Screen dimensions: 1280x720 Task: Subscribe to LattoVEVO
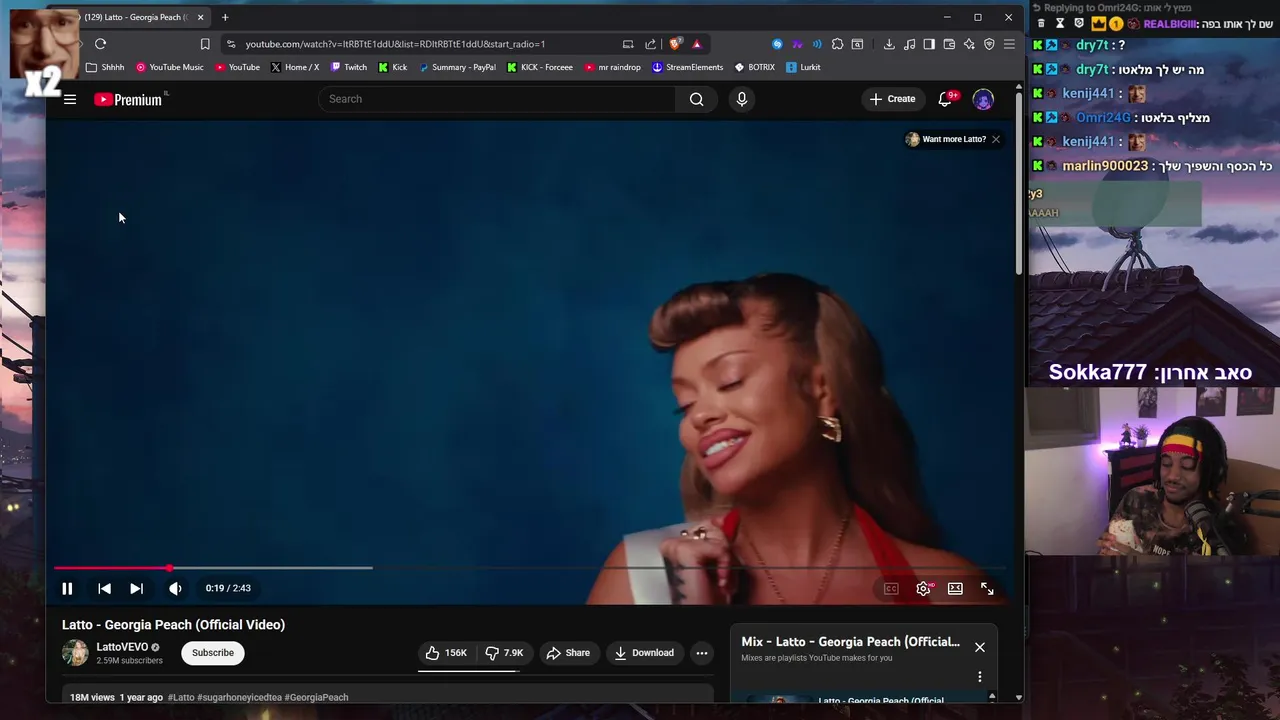point(213,653)
